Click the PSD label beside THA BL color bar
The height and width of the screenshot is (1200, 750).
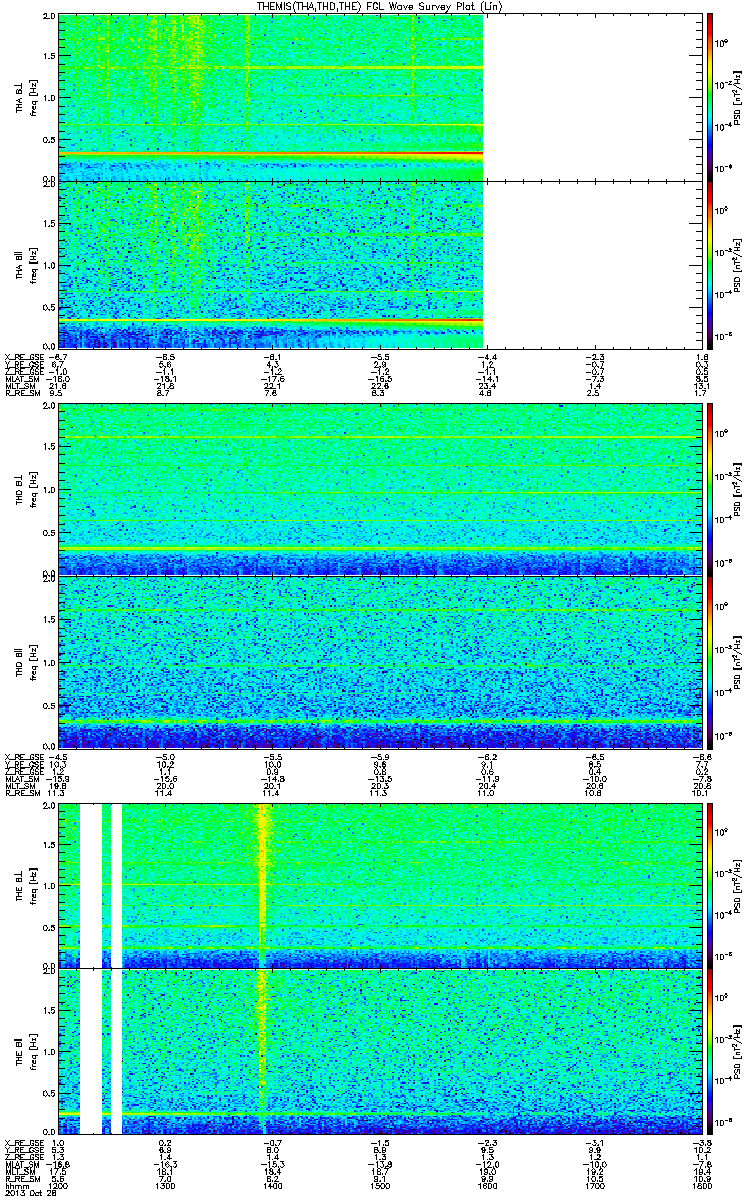(x=739, y=97)
